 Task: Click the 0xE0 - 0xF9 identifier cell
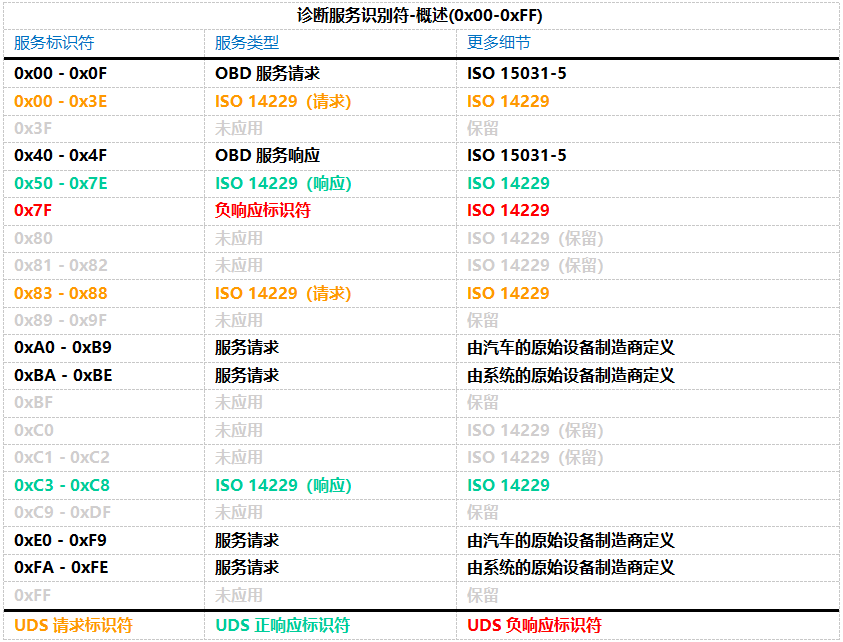click(x=60, y=540)
